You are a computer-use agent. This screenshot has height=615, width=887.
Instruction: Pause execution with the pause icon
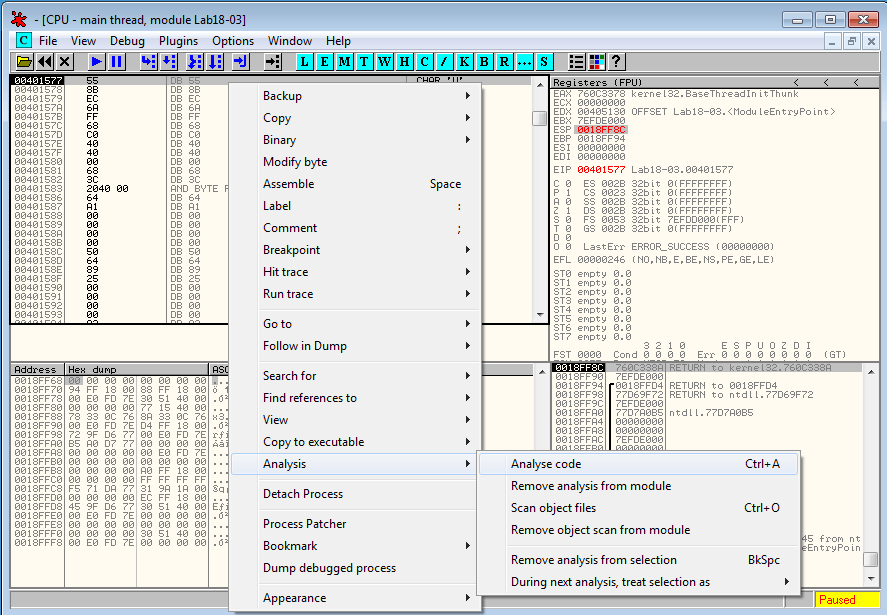coord(117,62)
